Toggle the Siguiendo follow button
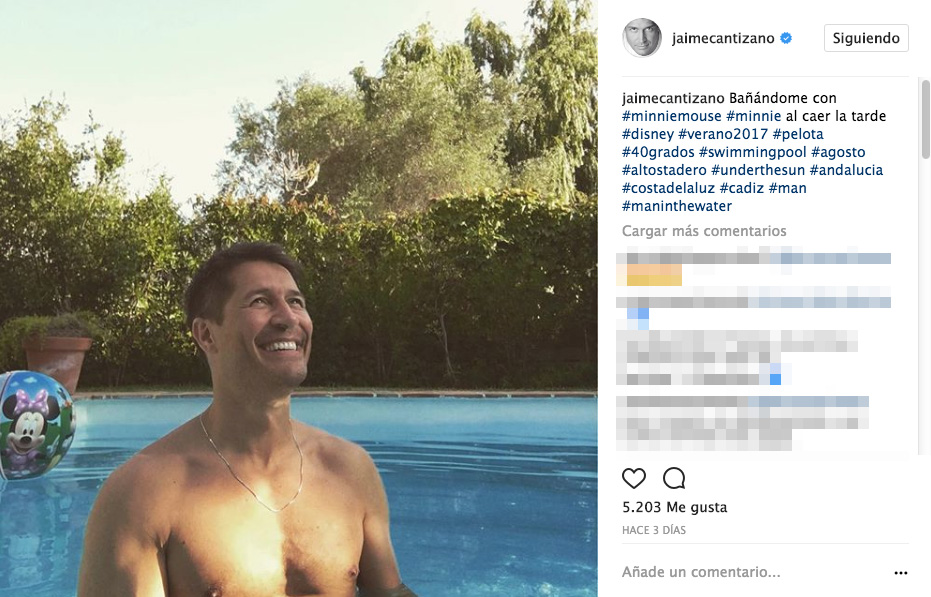Screen dimensions: 931x597 point(866,38)
